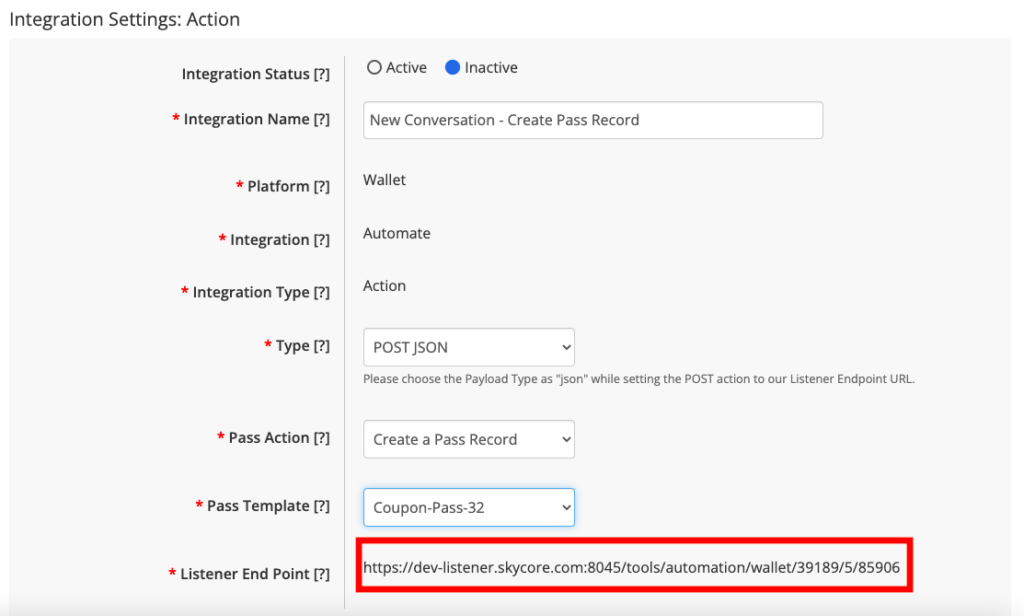Open the Pass Action dropdown
The width and height of the screenshot is (1024, 616).
click(469, 440)
